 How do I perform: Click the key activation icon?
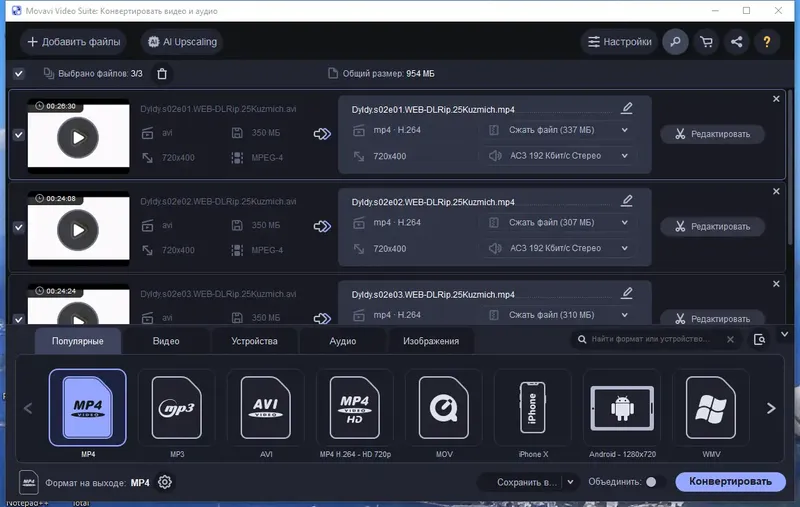pos(676,42)
